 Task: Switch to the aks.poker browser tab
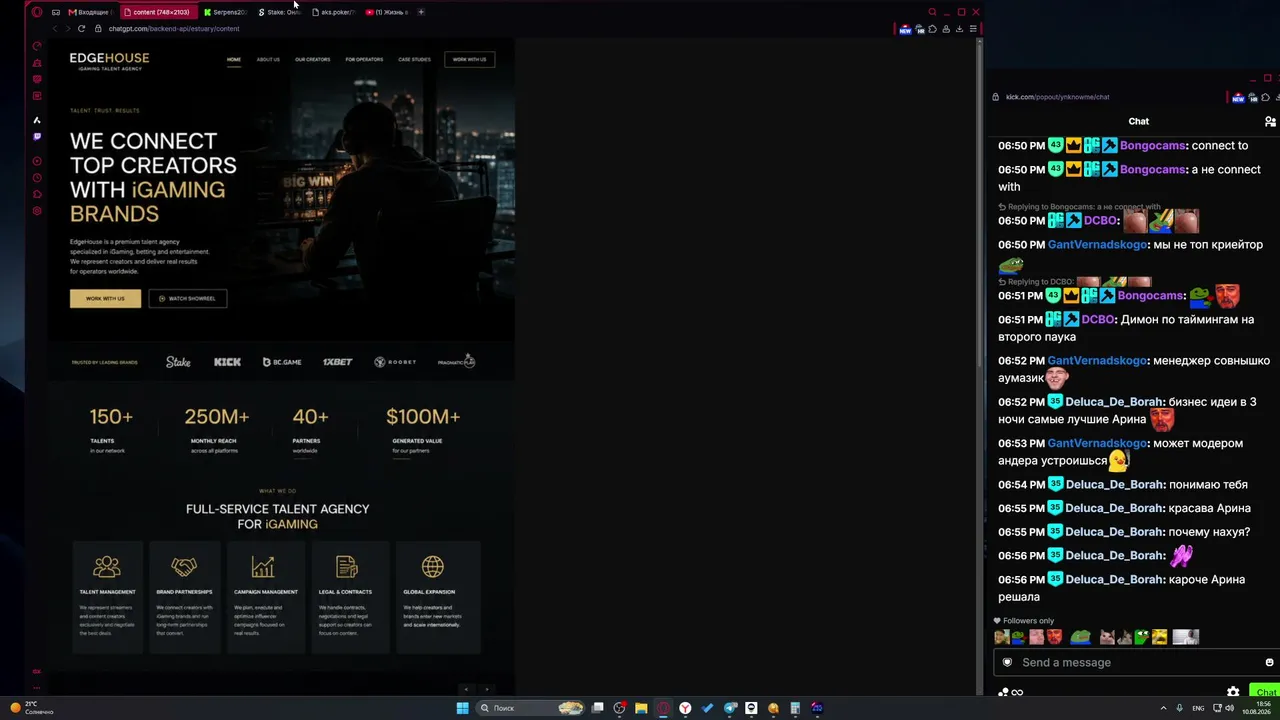point(333,12)
